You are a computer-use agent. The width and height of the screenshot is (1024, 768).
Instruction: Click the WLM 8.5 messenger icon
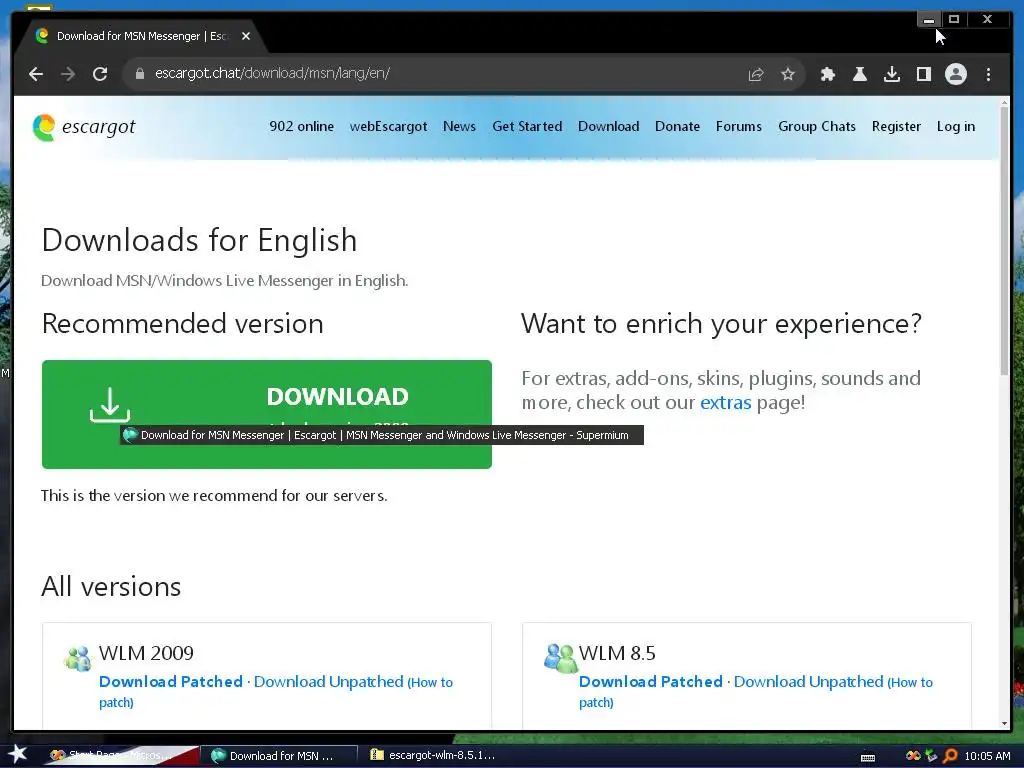[x=560, y=658]
